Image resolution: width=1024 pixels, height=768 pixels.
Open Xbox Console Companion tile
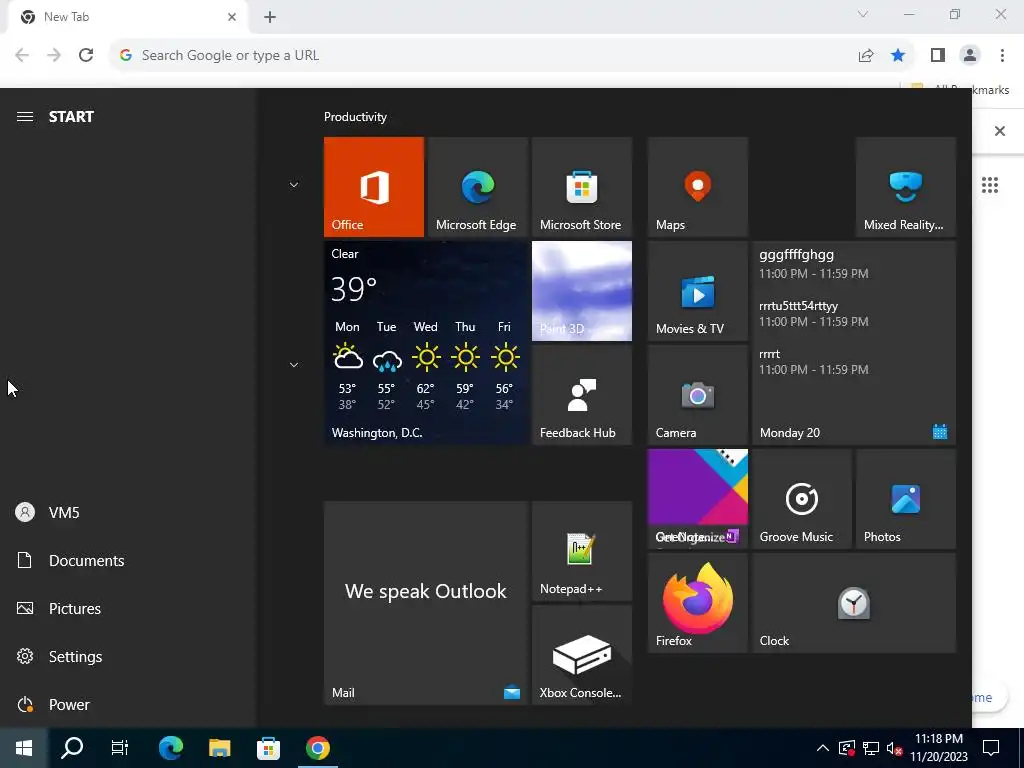click(582, 655)
